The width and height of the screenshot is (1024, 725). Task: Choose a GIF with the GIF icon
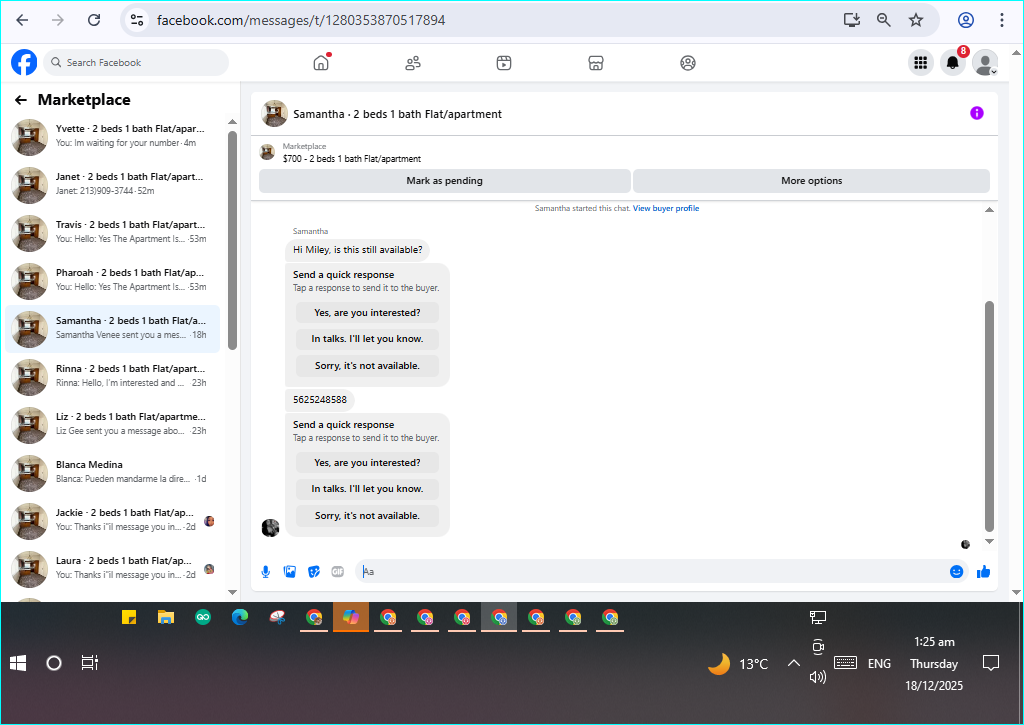pos(338,572)
